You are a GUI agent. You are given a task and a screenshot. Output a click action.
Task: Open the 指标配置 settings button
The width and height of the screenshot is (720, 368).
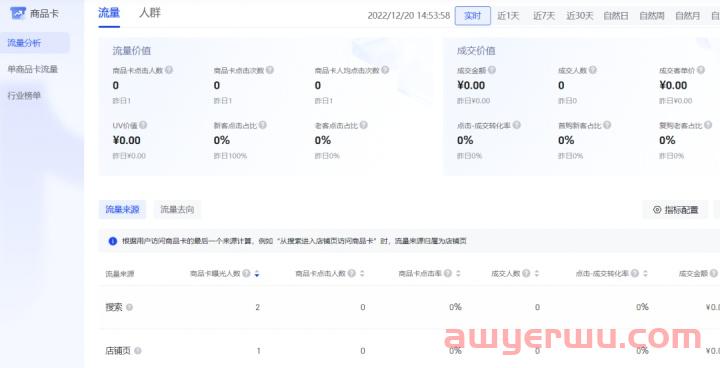[675, 210]
